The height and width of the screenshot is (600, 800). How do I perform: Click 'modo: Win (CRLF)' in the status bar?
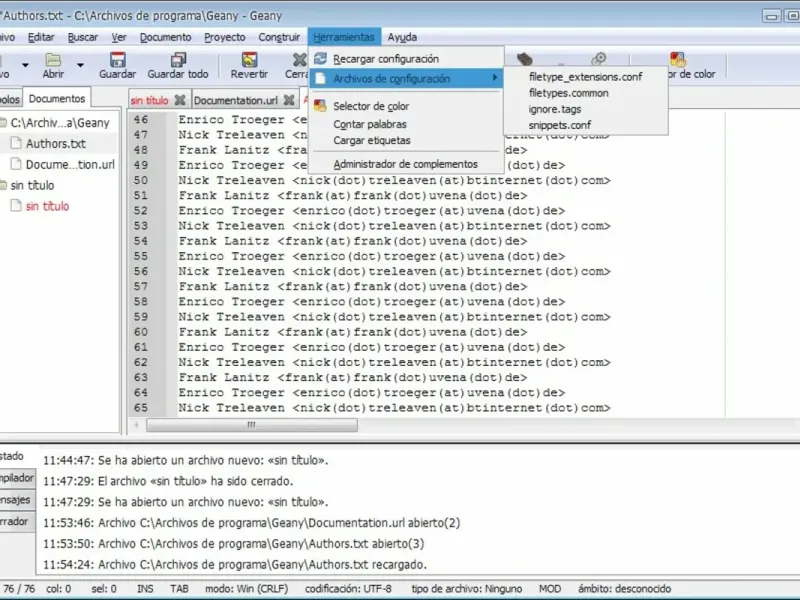(246, 588)
